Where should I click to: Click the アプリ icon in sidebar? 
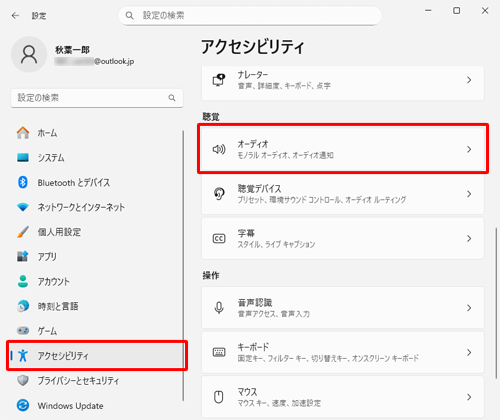(x=23, y=256)
